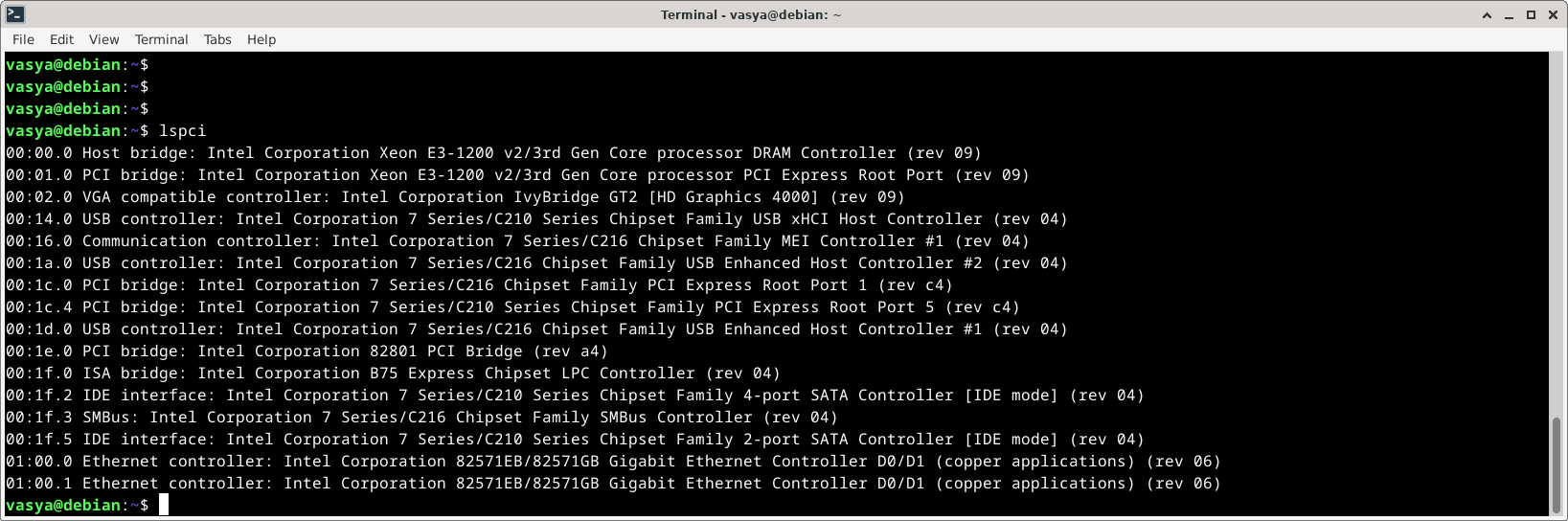Maximize the terminal window

coord(1531,14)
